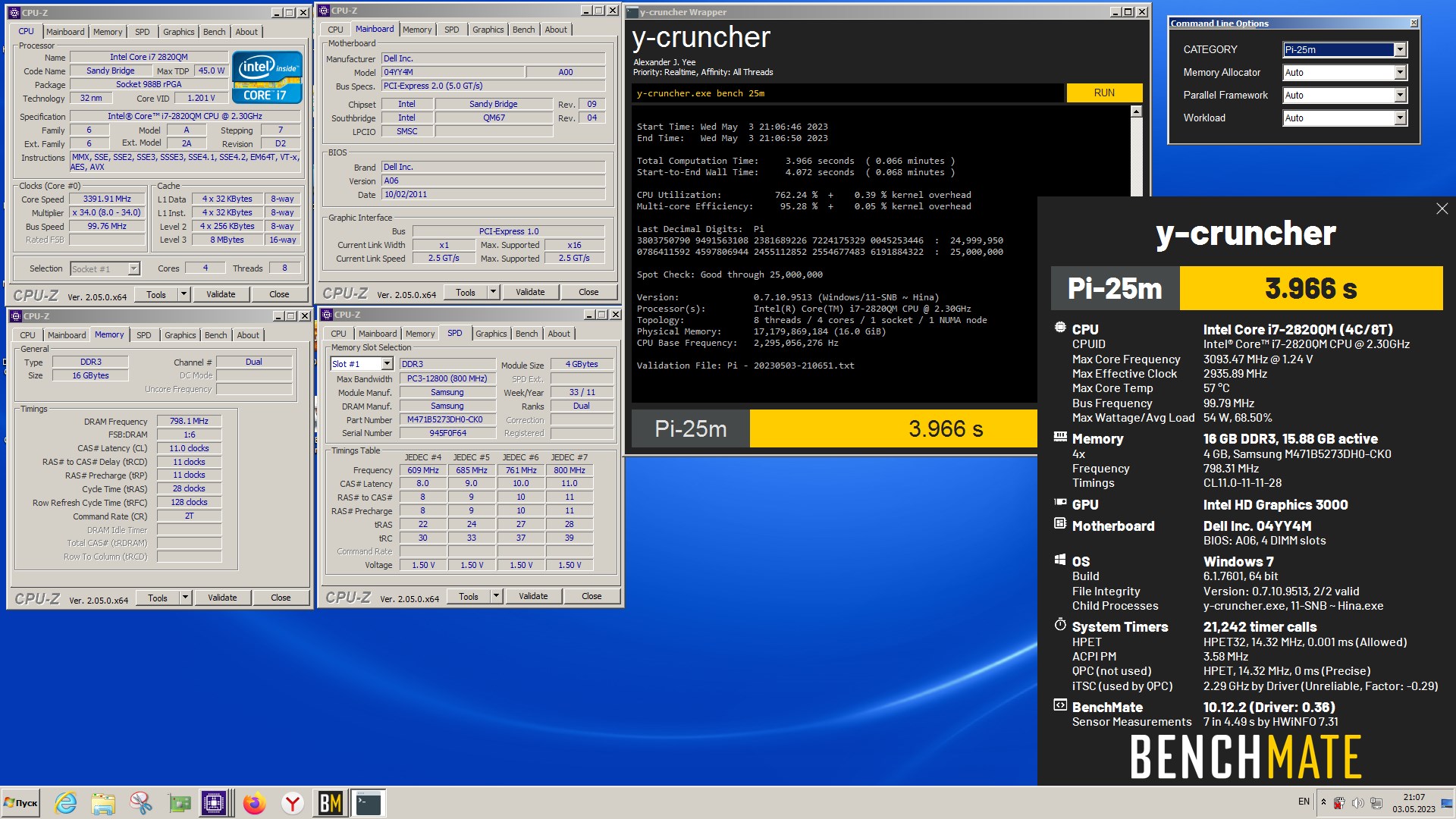The width and height of the screenshot is (1456, 819).
Task: Open the network tray icon
Action: (x=1376, y=802)
